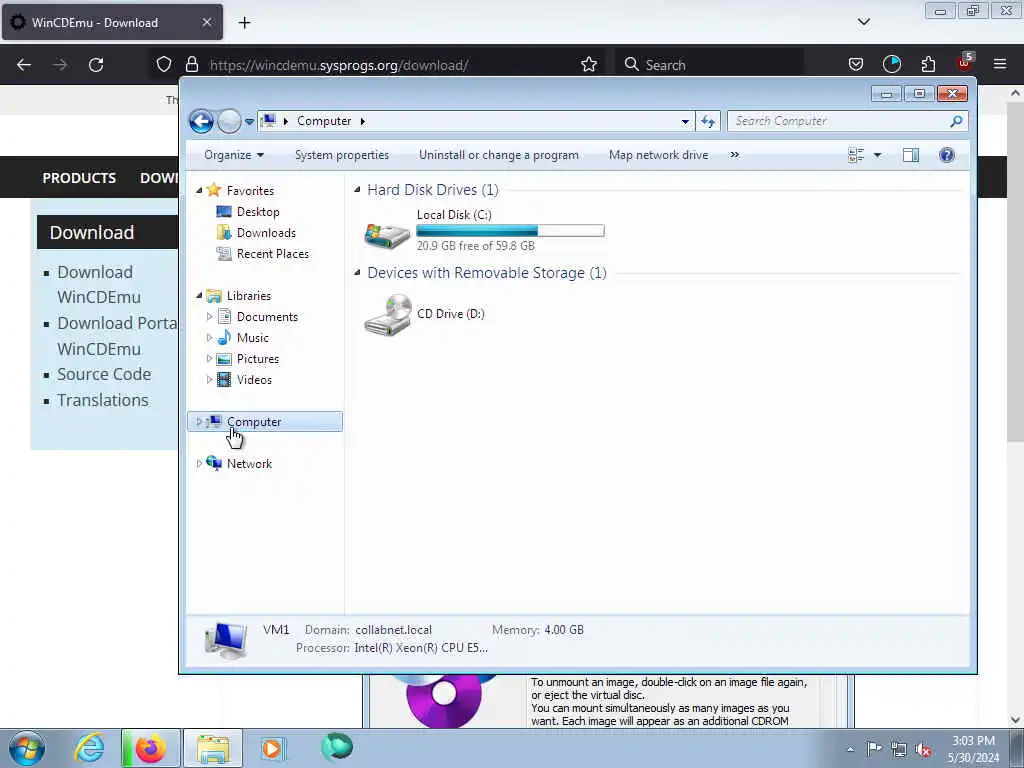Expand the Network tree node arrow

coord(199,464)
